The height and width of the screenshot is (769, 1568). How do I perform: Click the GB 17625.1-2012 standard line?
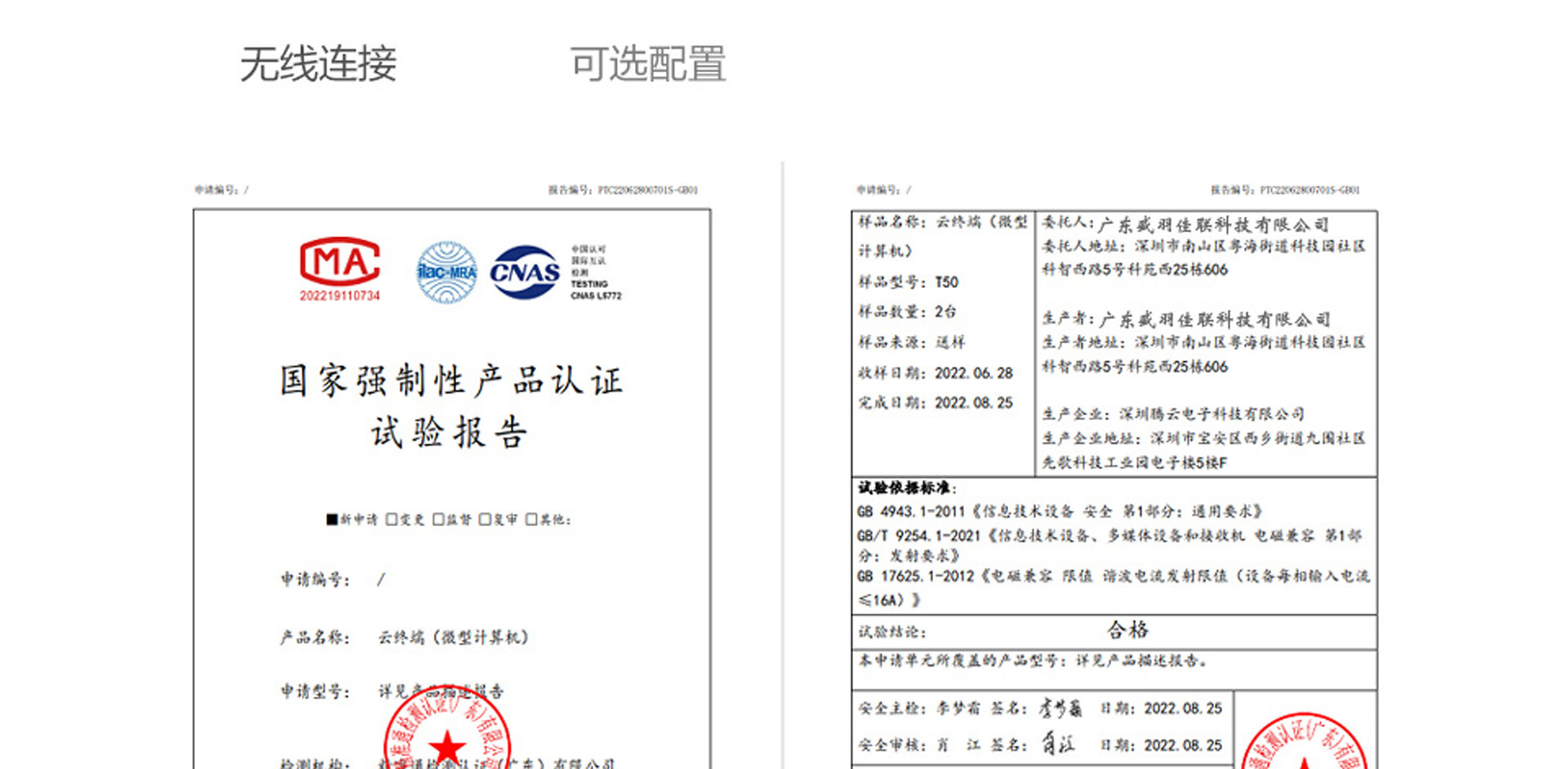[1113, 587]
